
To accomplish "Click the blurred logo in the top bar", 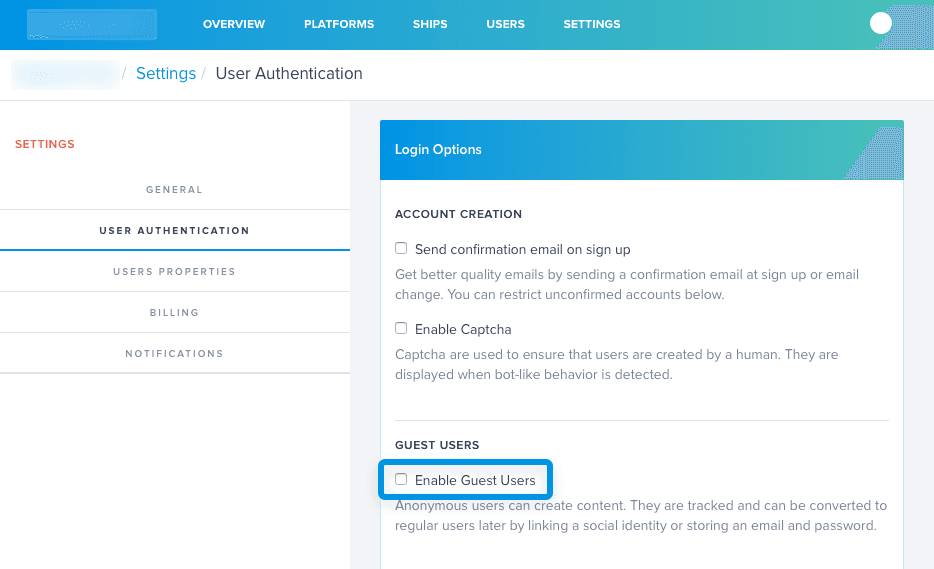I will point(92,24).
